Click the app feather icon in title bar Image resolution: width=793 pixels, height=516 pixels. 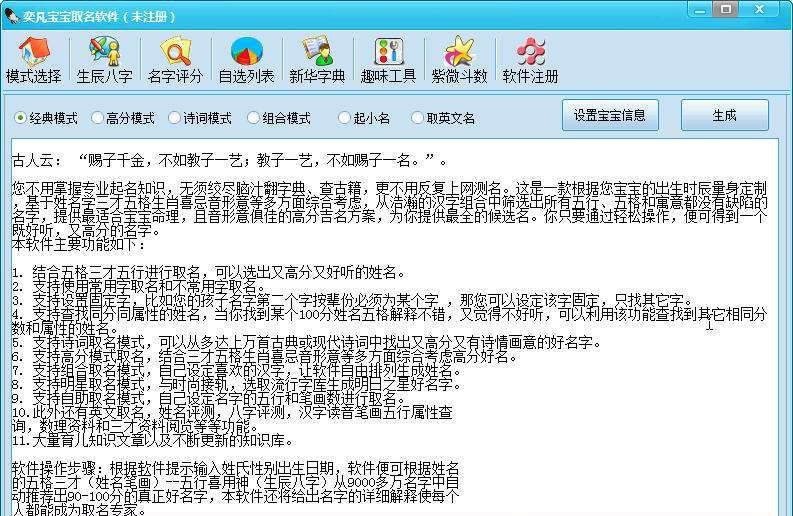(x=11, y=15)
